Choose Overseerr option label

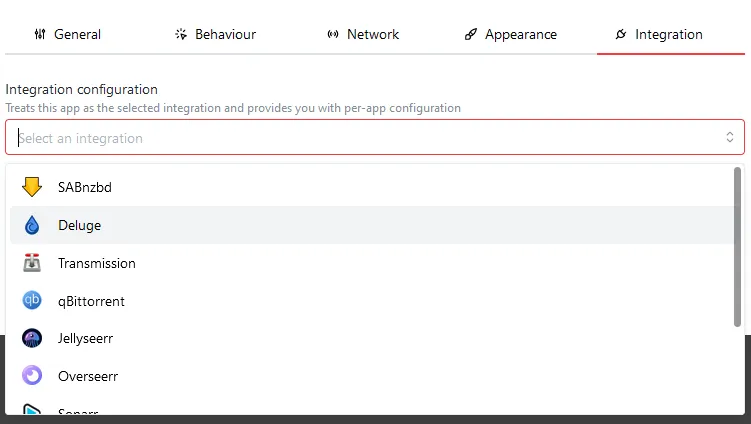(88, 376)
